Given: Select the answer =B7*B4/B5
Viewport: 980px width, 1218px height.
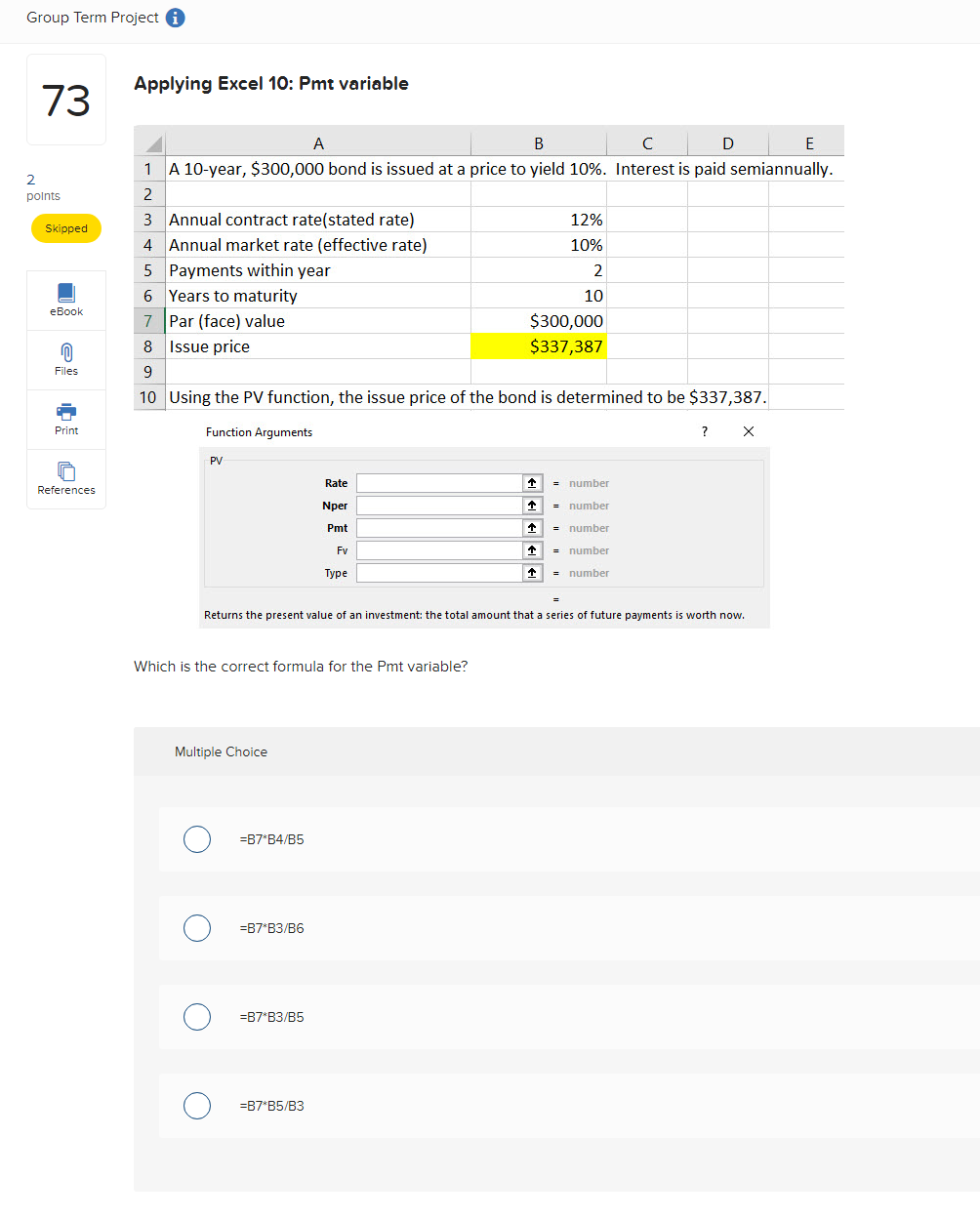Looking at the screenshot, I should coord(196,838).
